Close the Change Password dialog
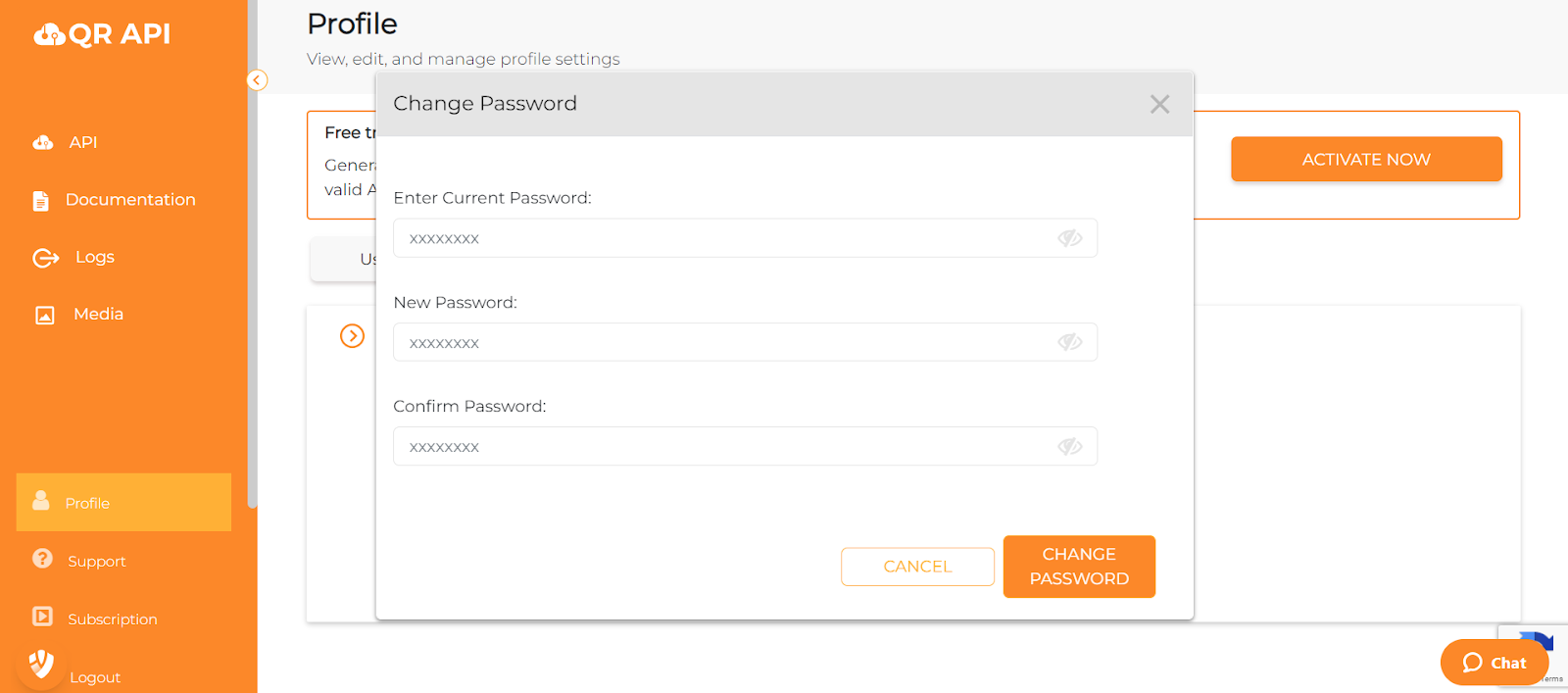Image resolution: width=1568 pixels, height=693 pixels. tap(1159, 104)
